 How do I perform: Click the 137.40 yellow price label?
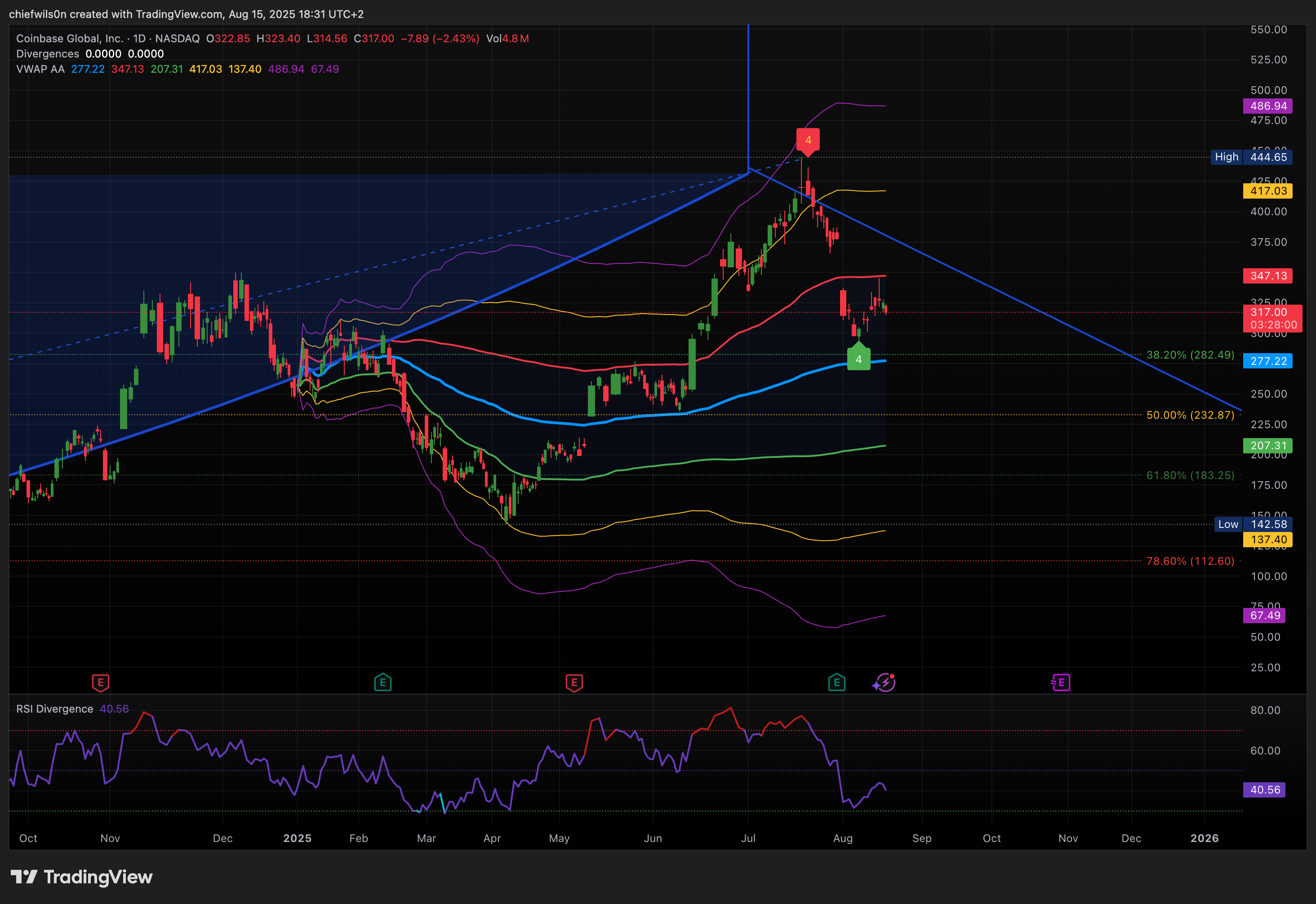1268,540
